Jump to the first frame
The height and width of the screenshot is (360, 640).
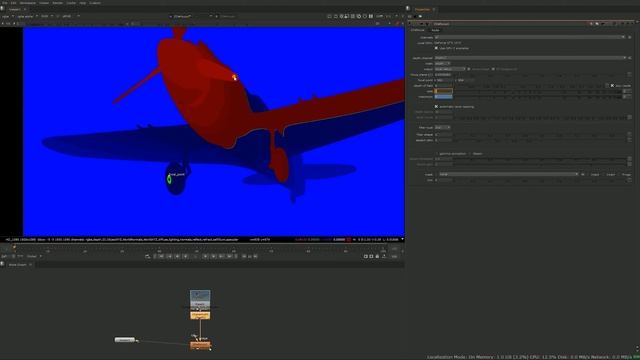pyautogui.click(x=162, y=256)
